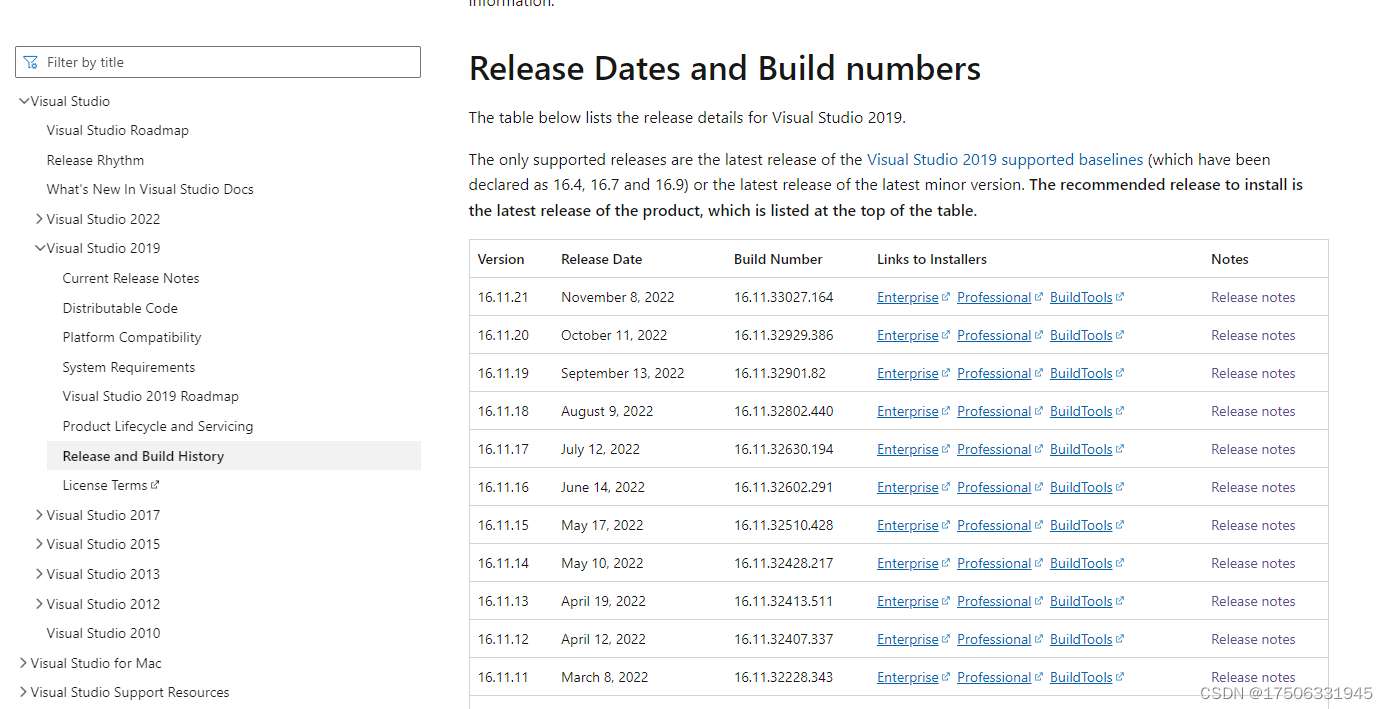This screenshot has width=1388, height=709.
Task: Open the Distributable Code page
Action: (120, 308)
